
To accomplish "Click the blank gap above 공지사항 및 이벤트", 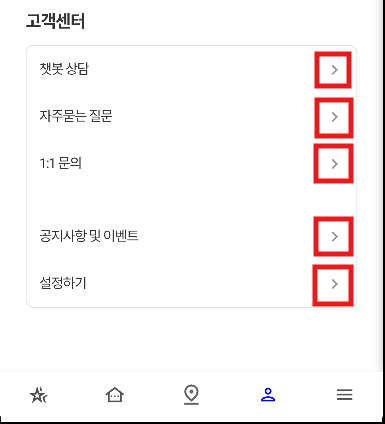I will pos(191,200).
